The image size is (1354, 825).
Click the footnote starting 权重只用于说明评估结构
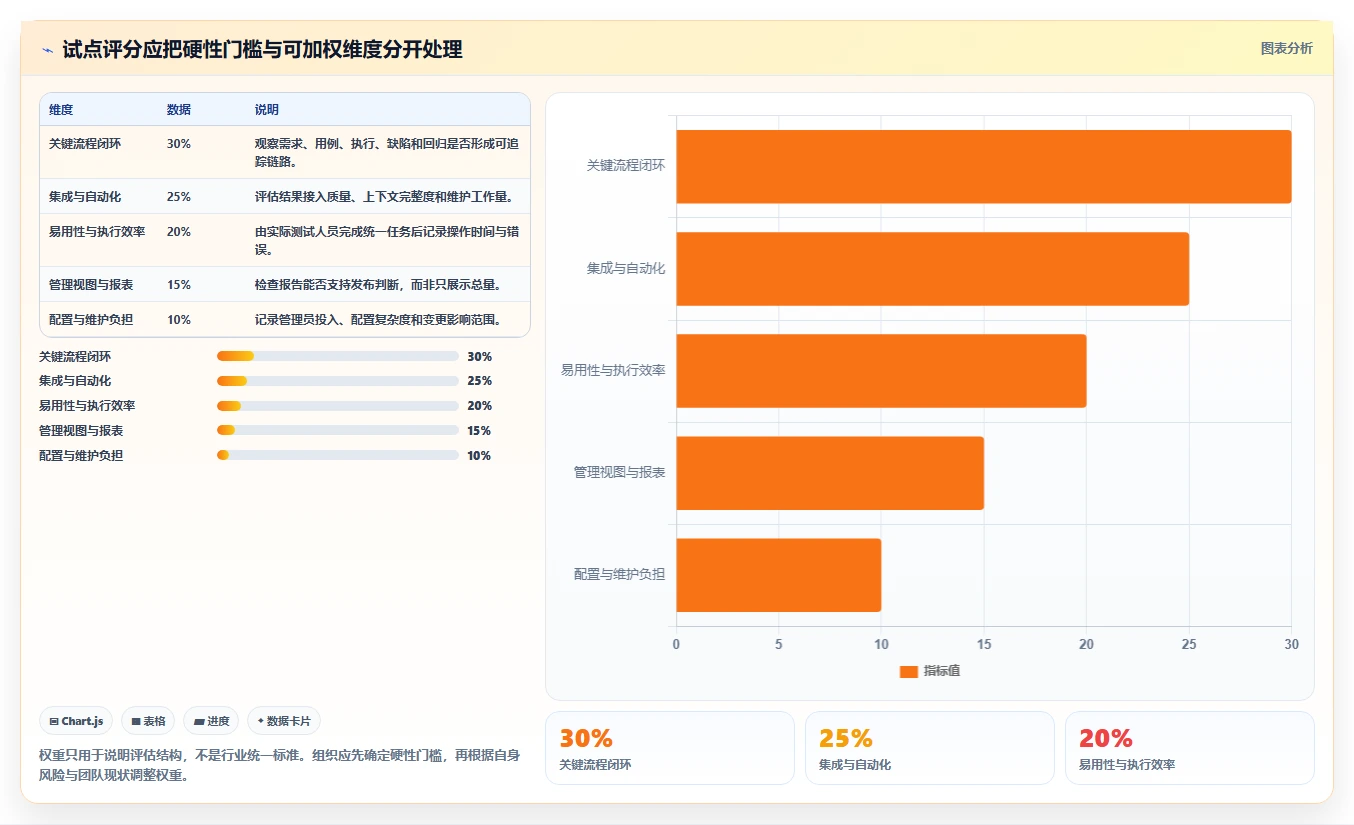coord(279,765)
